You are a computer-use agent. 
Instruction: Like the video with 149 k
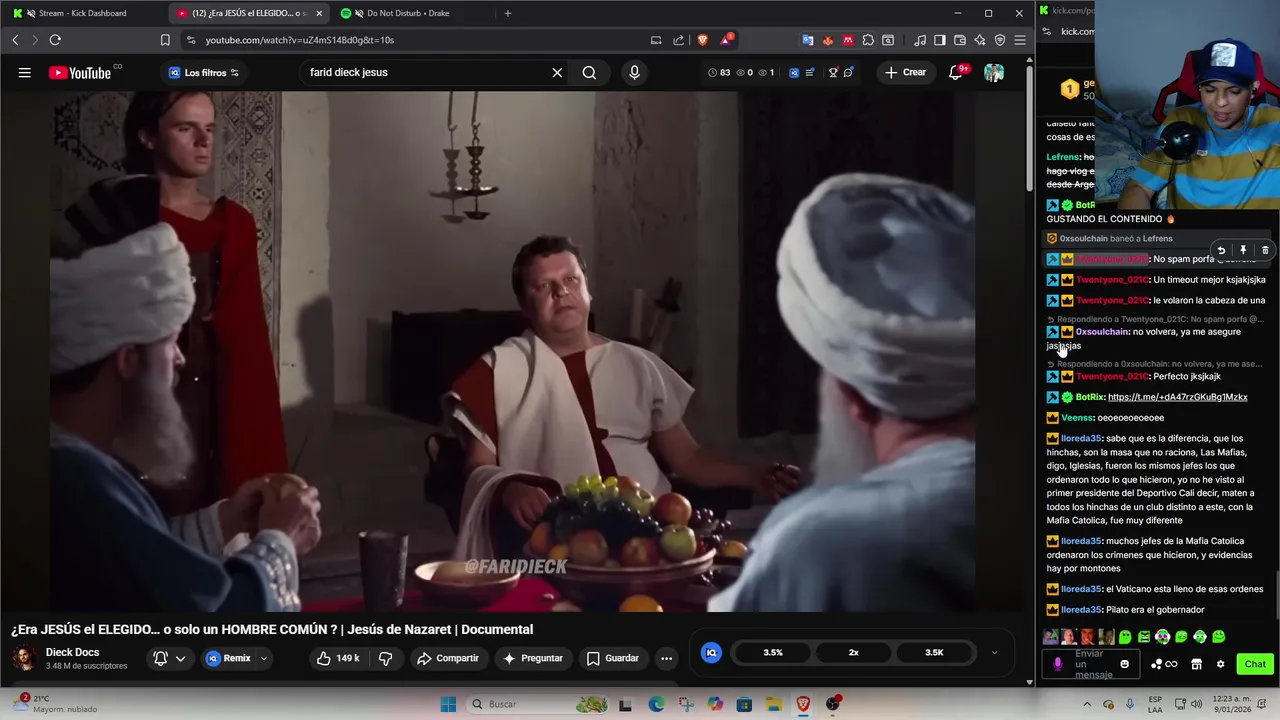coord(337,658)
